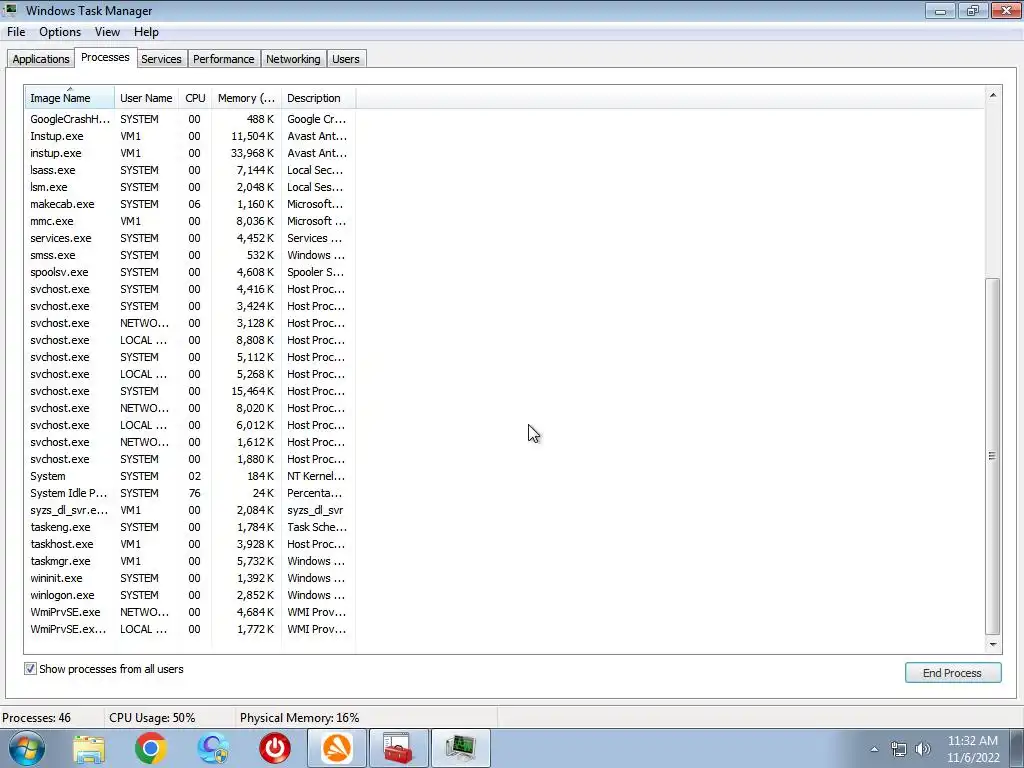Viewport: 1024px width, 768px height.
Task: Click the shield browser icon in taskbar
Action: (x=213, y=748)
